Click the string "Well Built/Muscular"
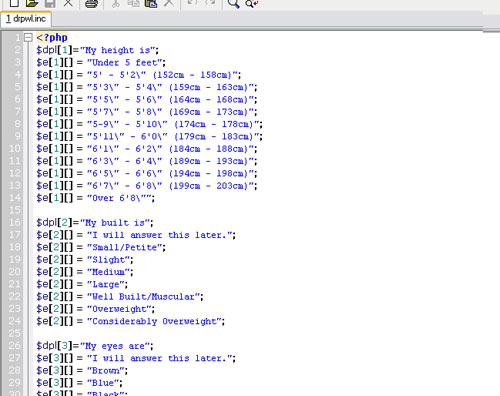This screenshot has height=396, width=500. pyautogui.click(x=143, y=297)
